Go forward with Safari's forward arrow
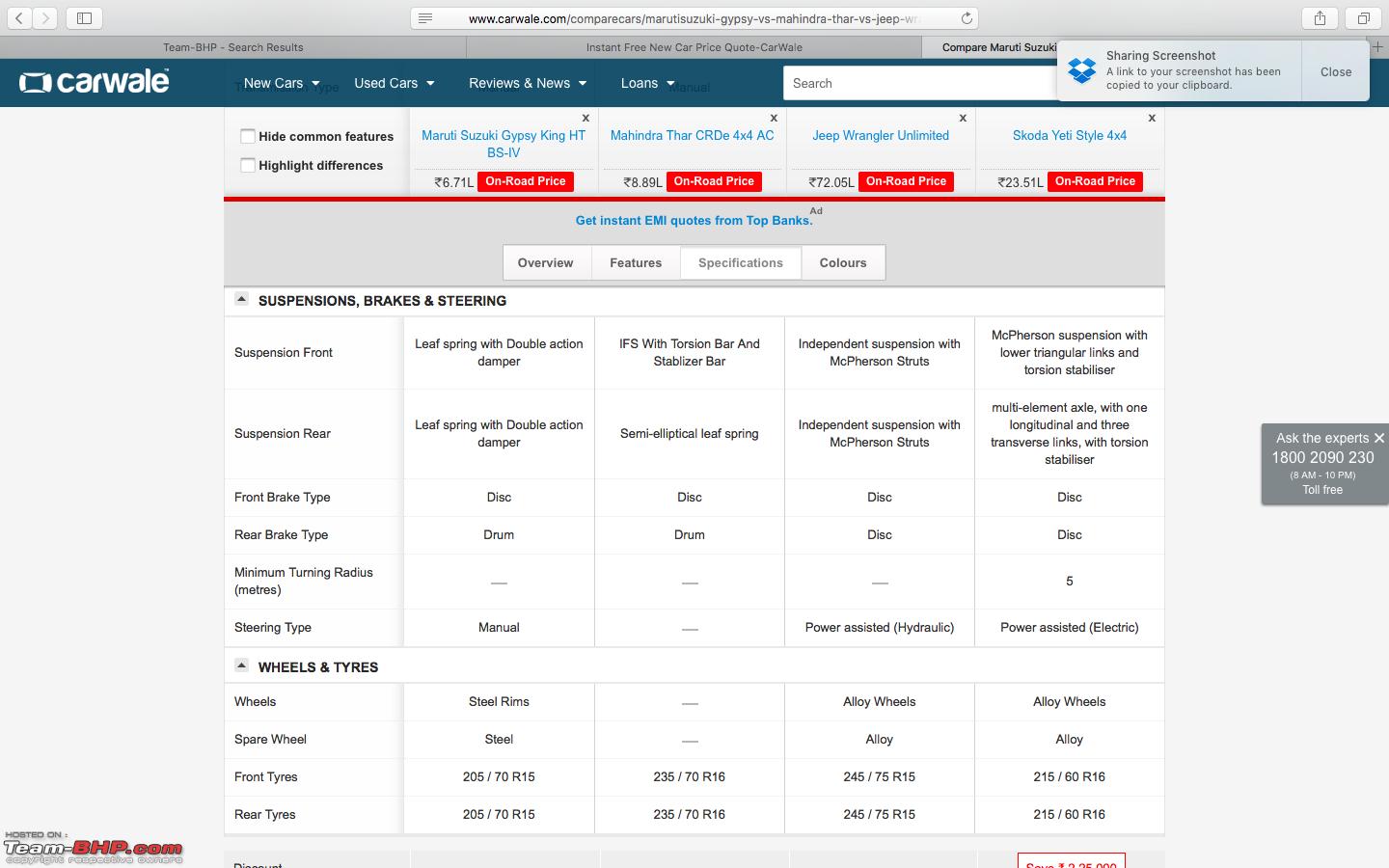Viewport: 1389px width, 868px height. [x=45, y=18]
